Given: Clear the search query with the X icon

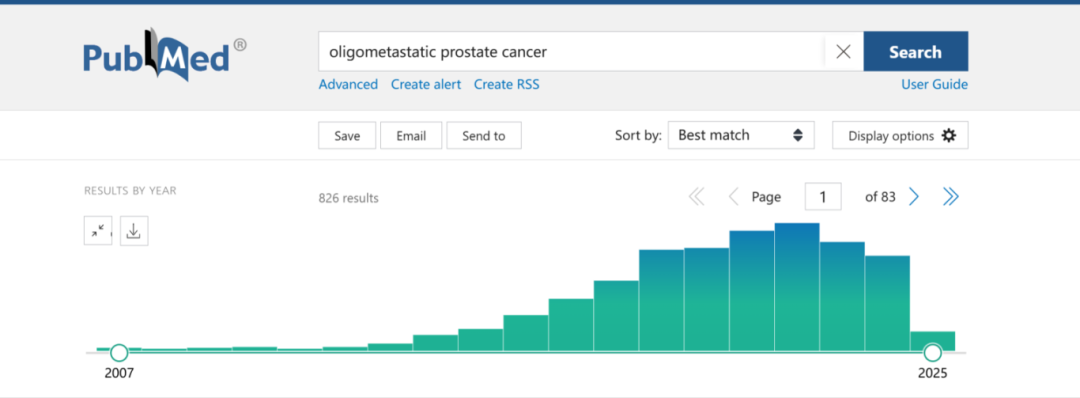Looking at the screenshot, I should click(843, 52).
